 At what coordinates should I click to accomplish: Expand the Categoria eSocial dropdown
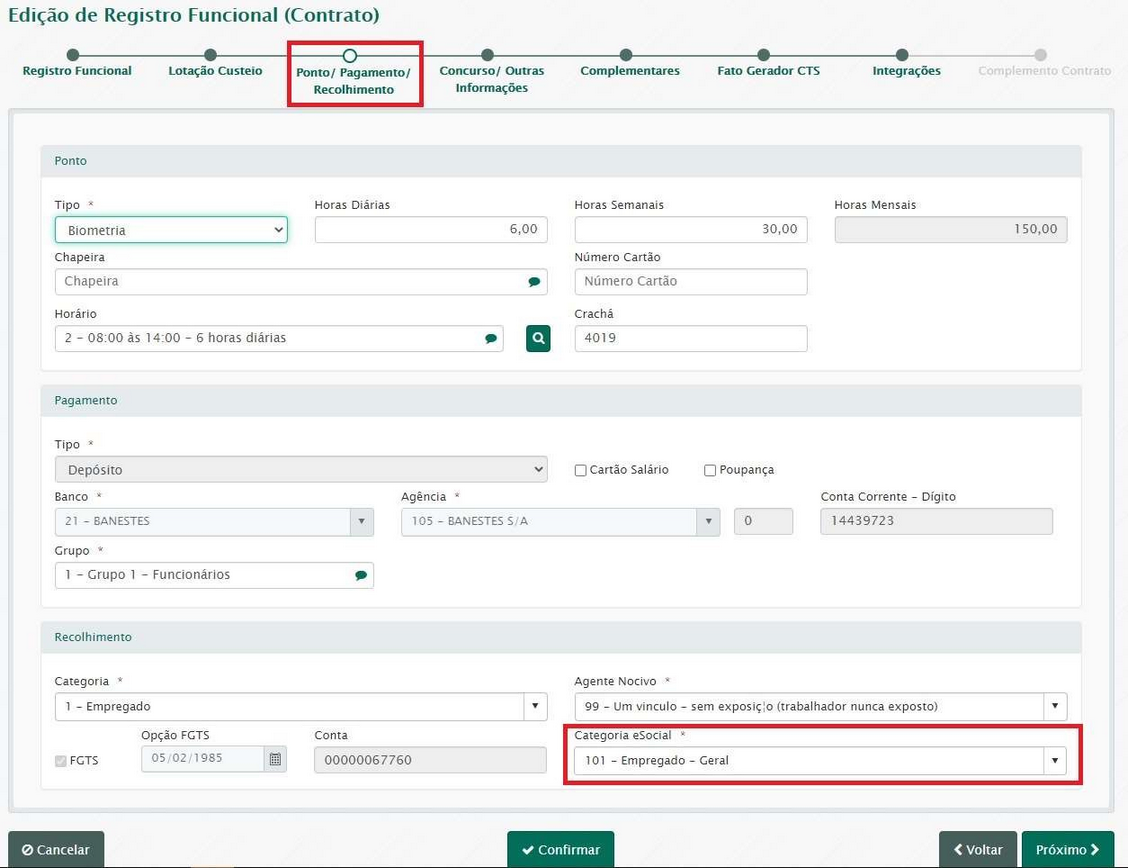click(1054, 761)
